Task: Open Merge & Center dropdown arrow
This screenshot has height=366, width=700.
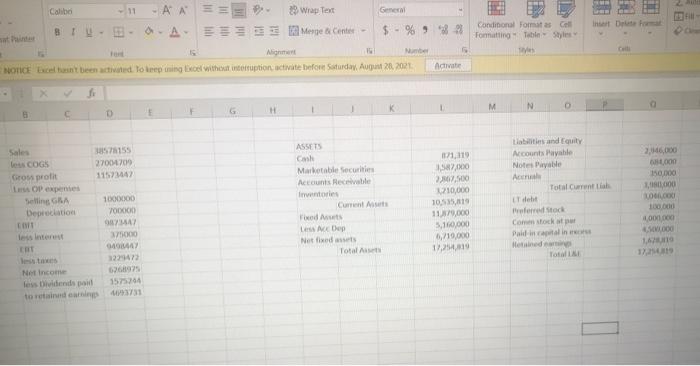Action: pos(363,31)
